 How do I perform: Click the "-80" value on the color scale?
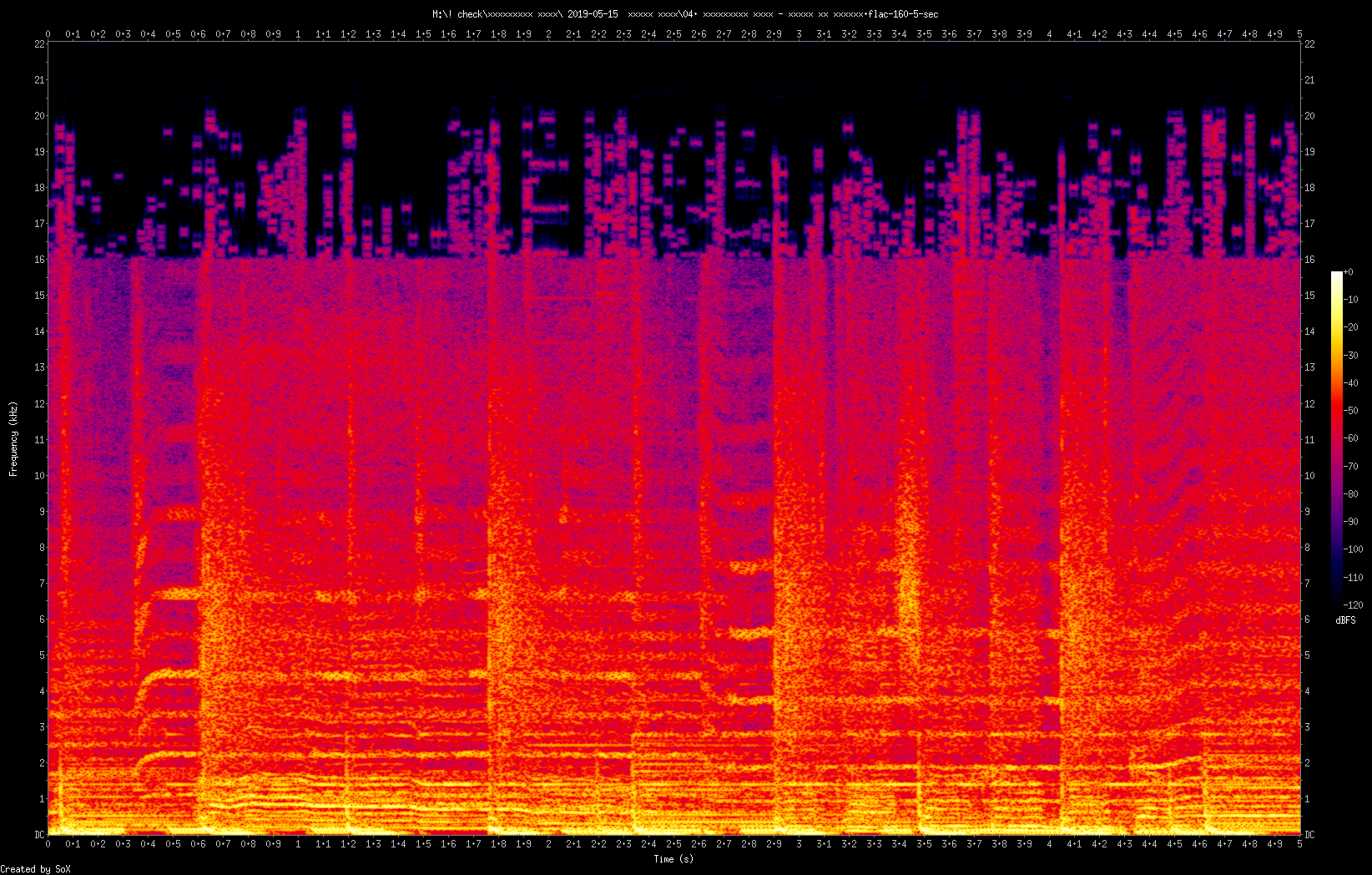(1351, 494)
